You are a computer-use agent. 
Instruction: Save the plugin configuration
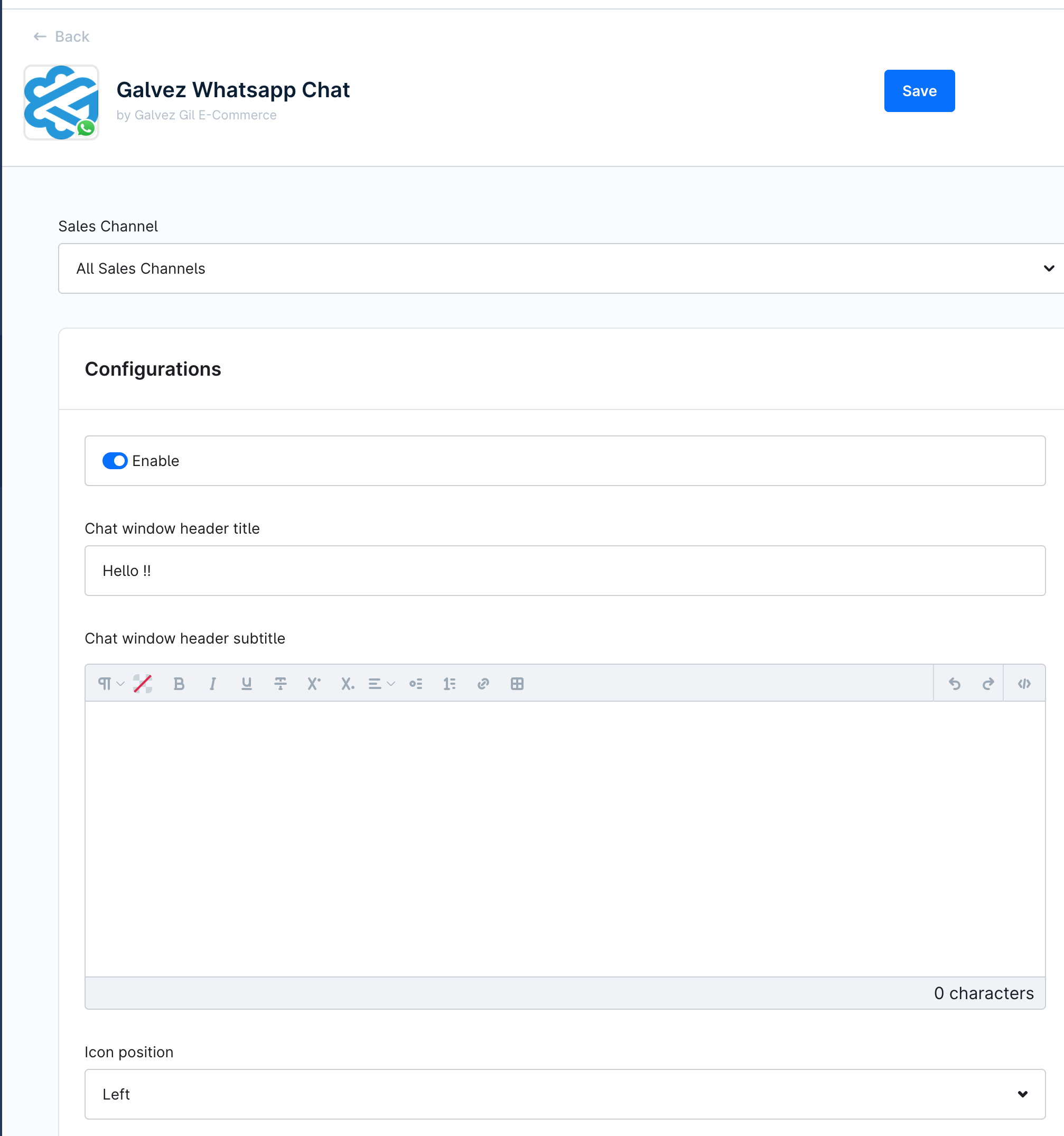pos(919,91)
